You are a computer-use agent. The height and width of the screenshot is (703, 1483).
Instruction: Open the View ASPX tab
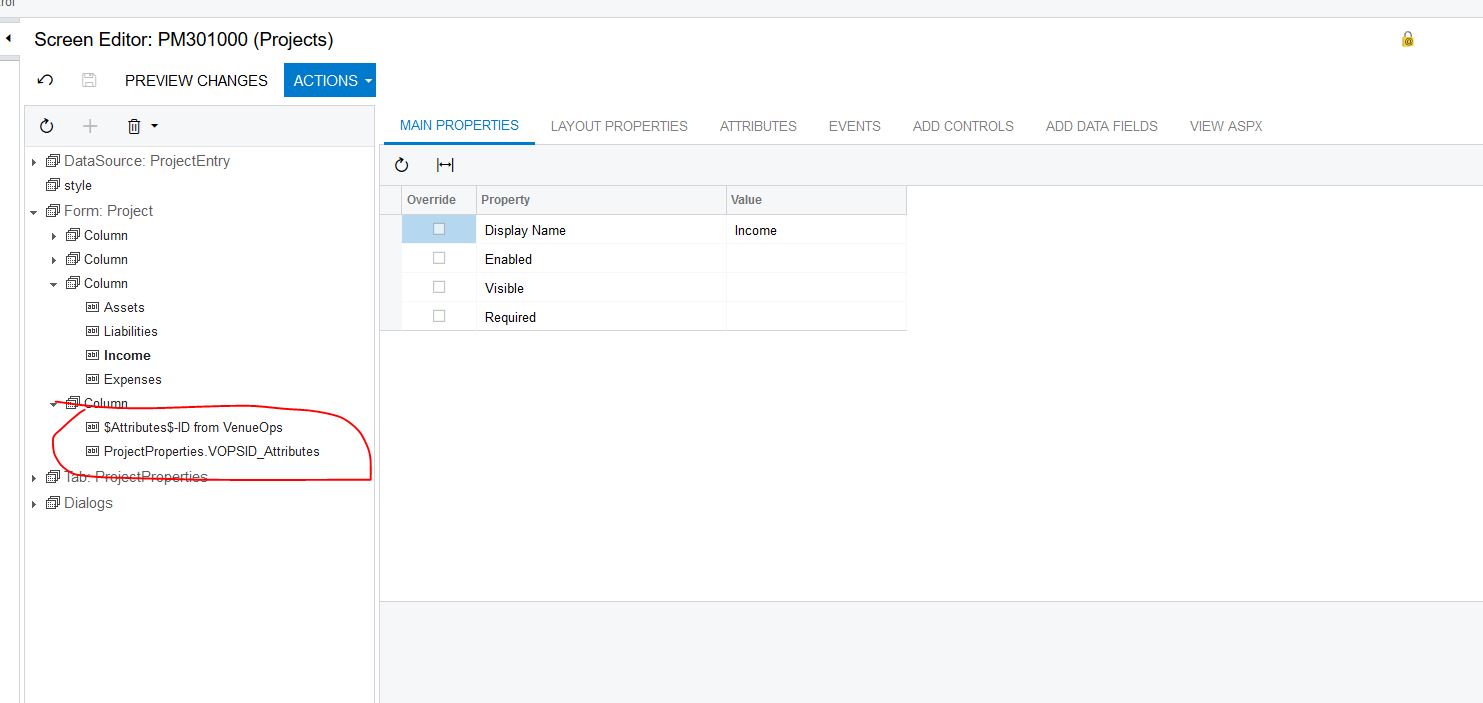pos(1226,126)
